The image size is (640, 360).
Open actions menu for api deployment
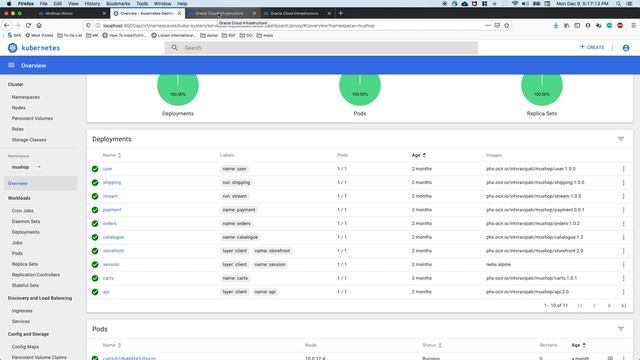point(623,292)
